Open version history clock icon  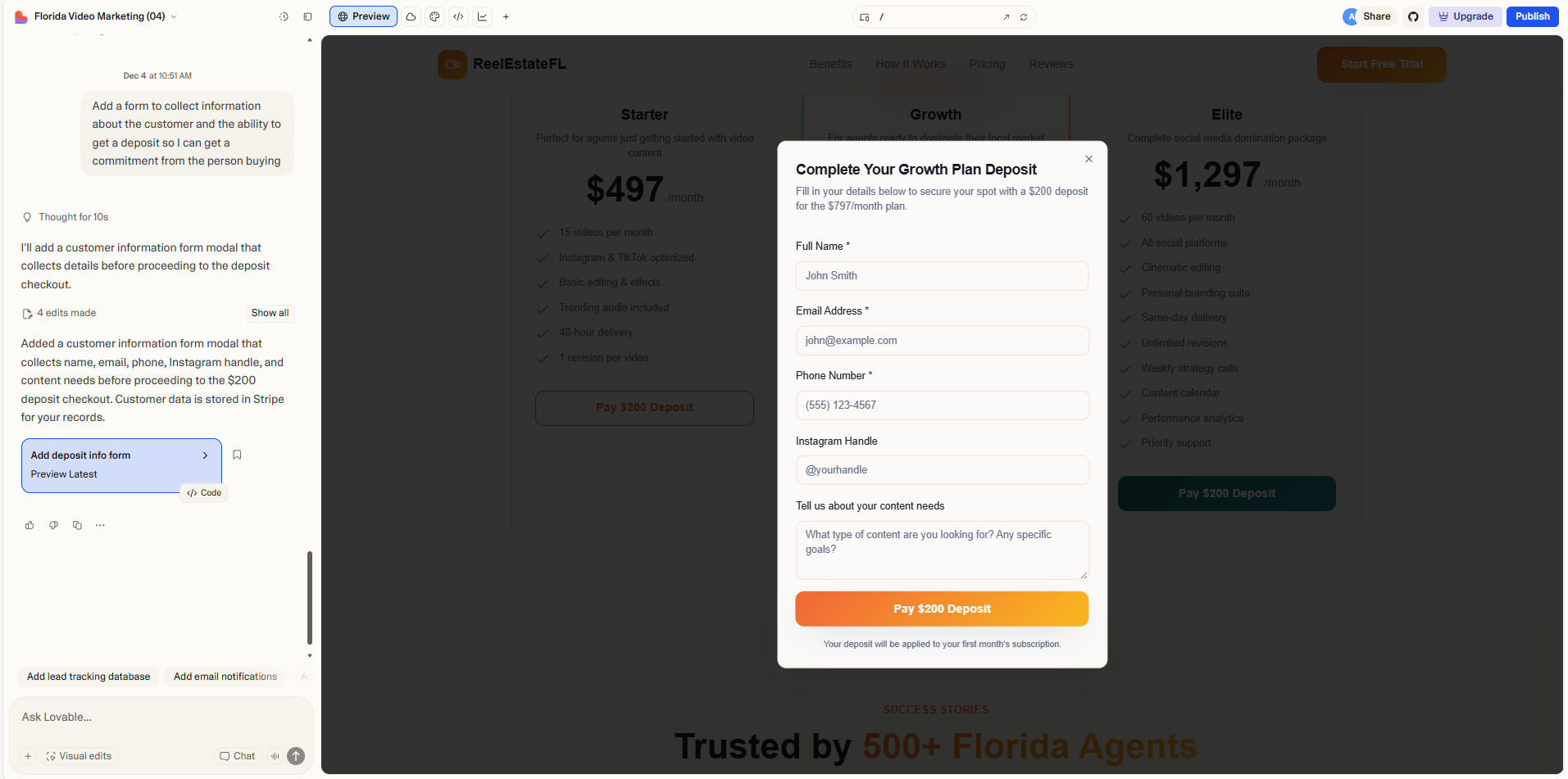284,16
